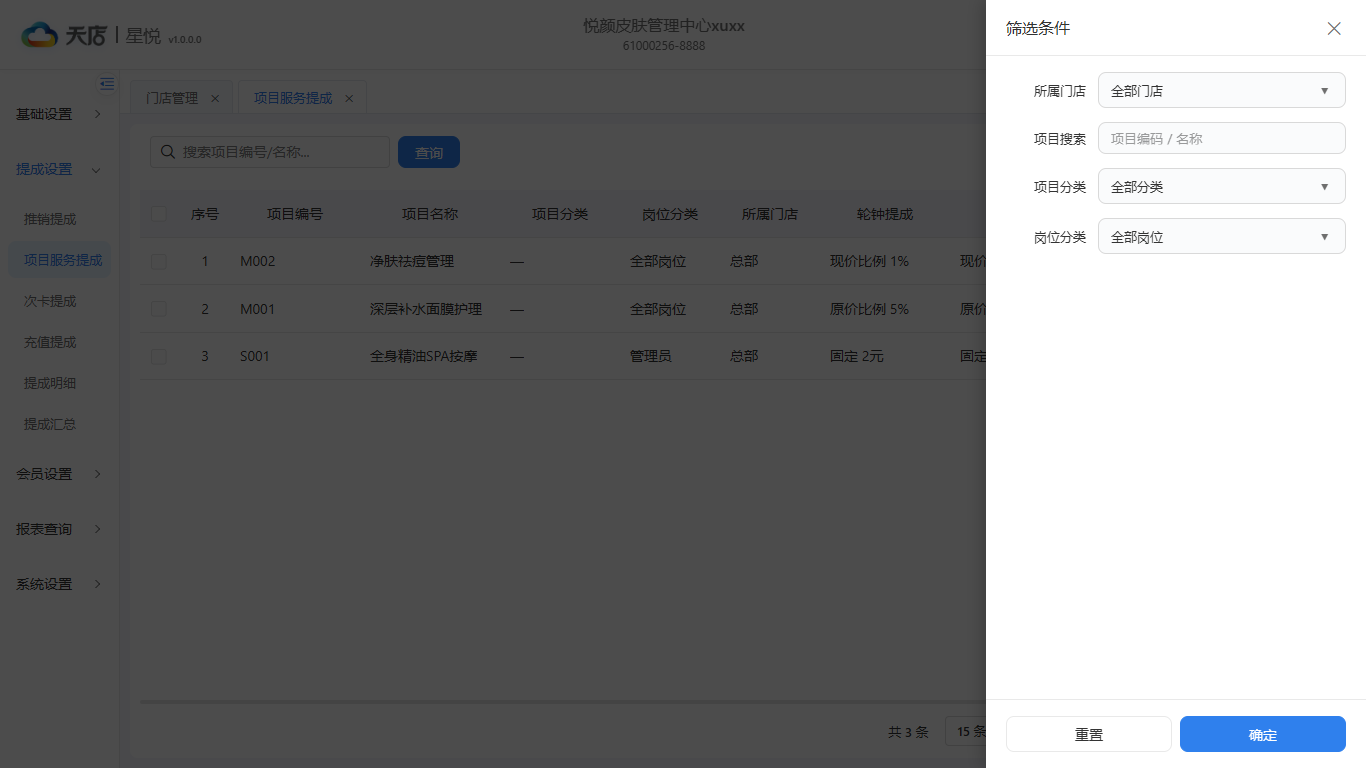Viewport: 1366px width, 768px height.
Task: Click the 固定 2元 commission cell
Action: [x=857, y=356]
